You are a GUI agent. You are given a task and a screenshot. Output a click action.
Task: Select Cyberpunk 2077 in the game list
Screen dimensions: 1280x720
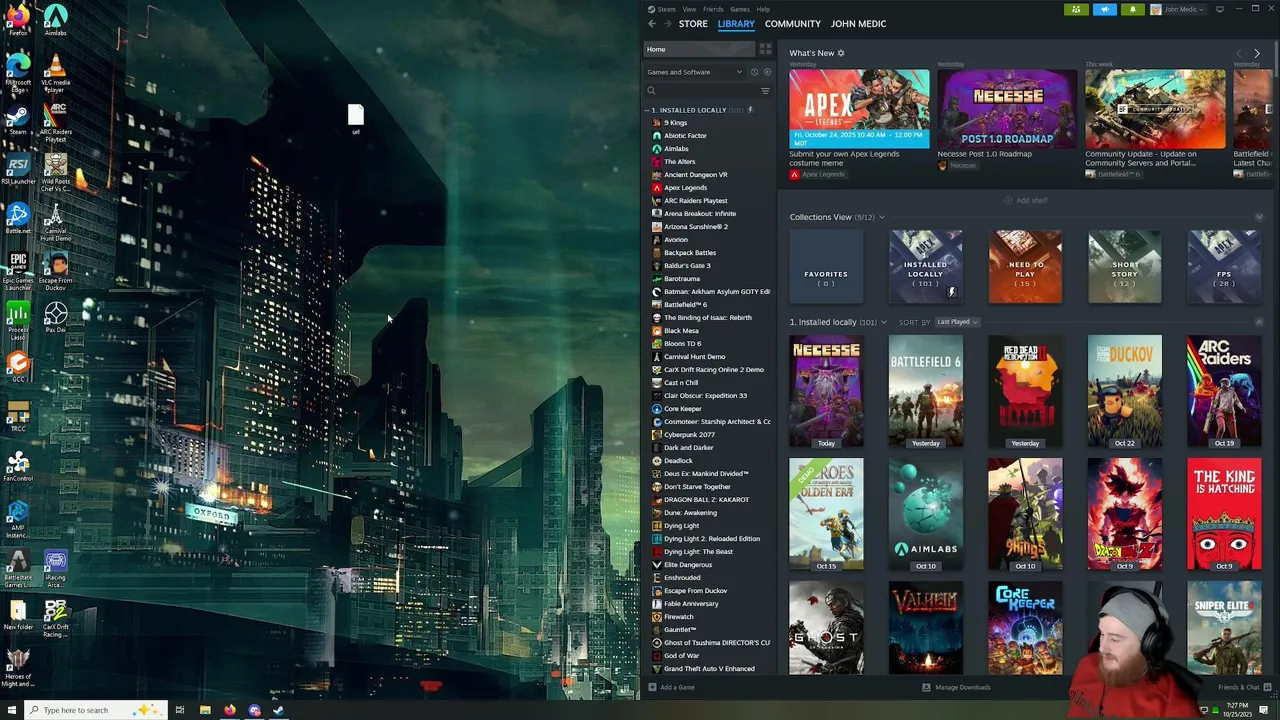tap(689, 435)
